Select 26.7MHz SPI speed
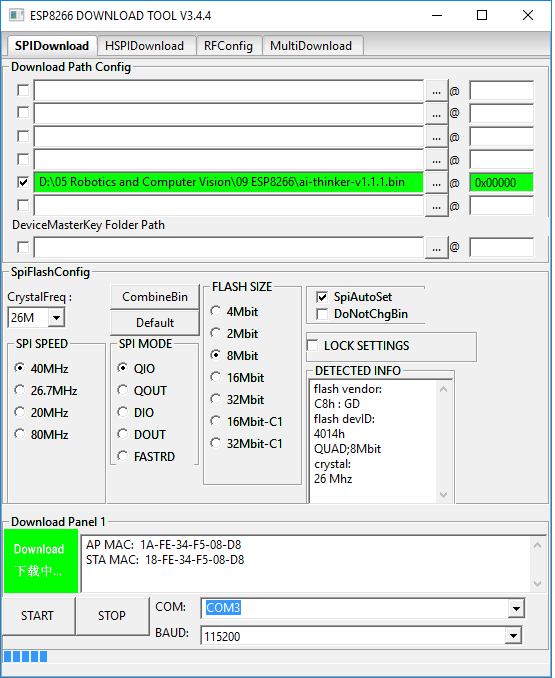555x678 pixels. click(x=46, y=390)
